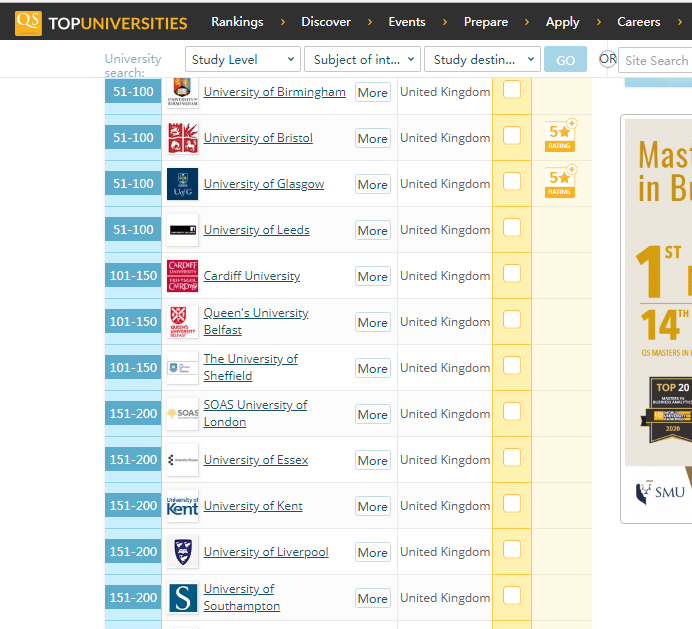Tick the compare checkbox for Cardiff University
The image size is (692, 629).
512,273
